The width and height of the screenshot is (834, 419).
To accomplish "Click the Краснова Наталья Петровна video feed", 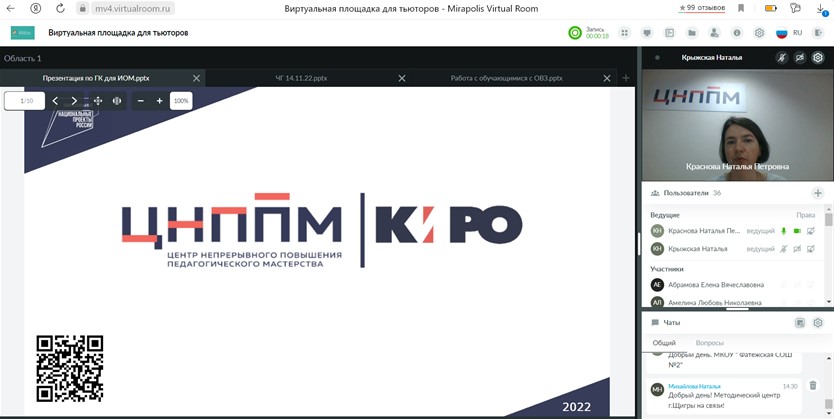I will 737,125.
